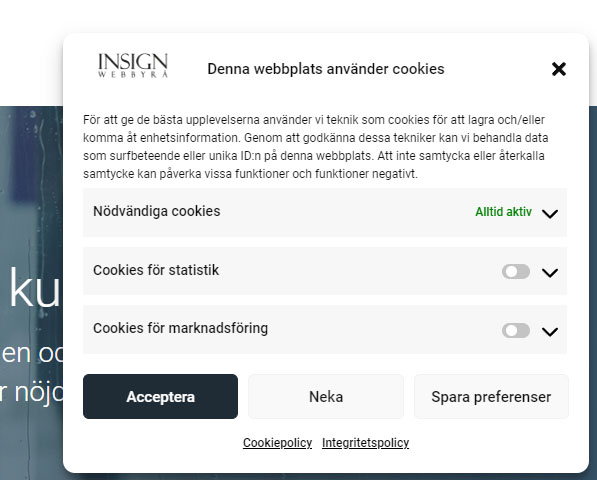The width and height of the screenshot is (597, 480).
Task: Open the Cookiepolicy link
Action: pyautogui.click(x=277, y=443)
